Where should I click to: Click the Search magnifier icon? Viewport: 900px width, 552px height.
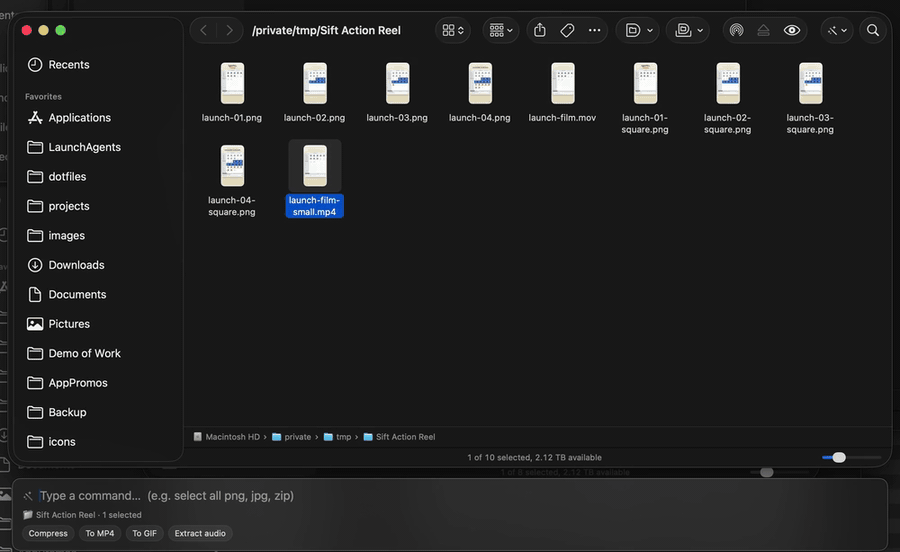point(873,30)
